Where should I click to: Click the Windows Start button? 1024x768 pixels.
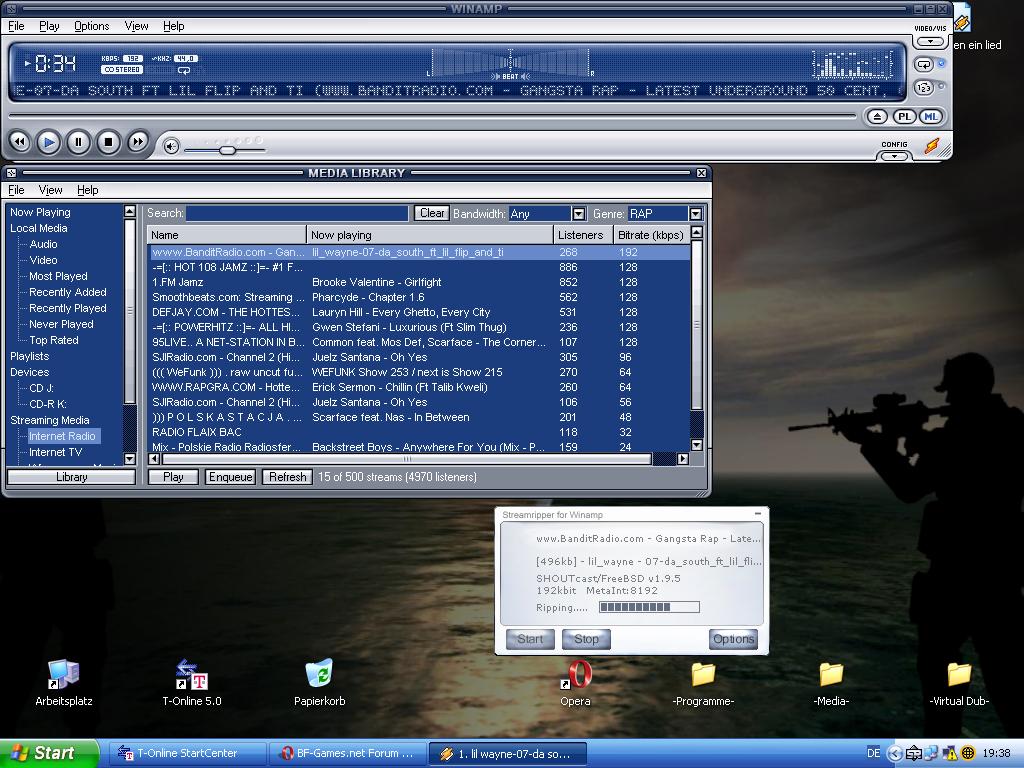49,753
